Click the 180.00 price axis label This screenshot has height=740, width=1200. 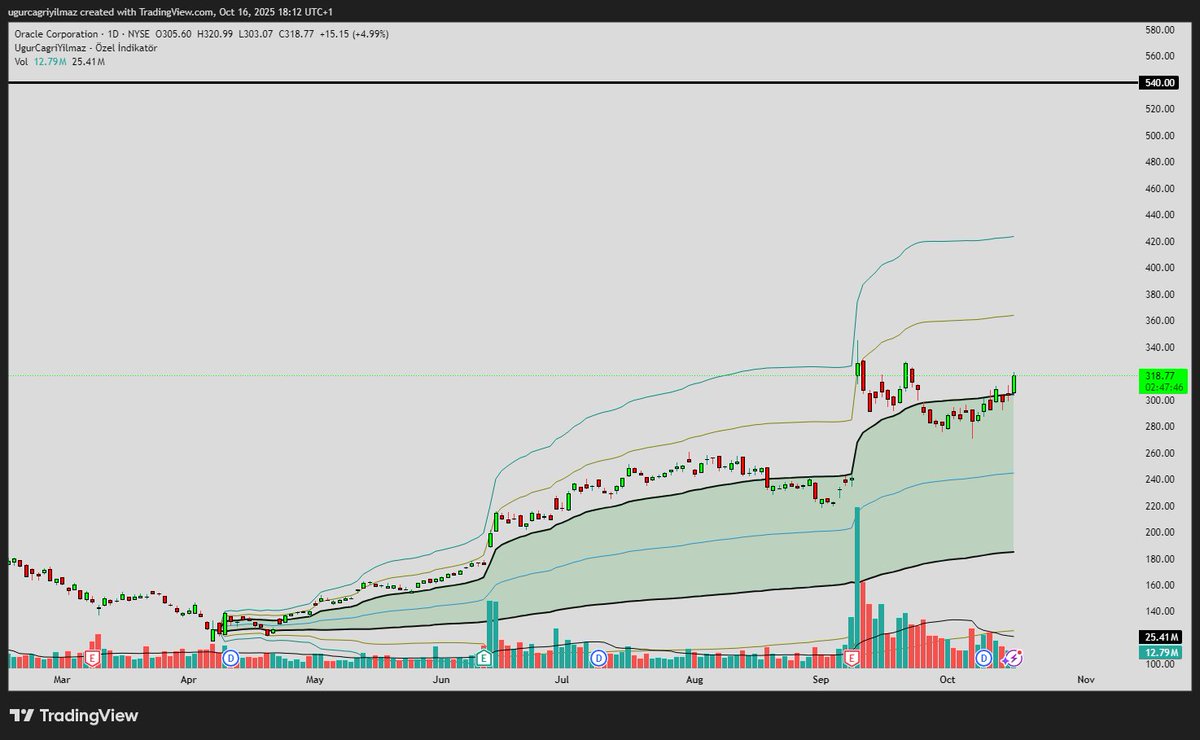1159,559
